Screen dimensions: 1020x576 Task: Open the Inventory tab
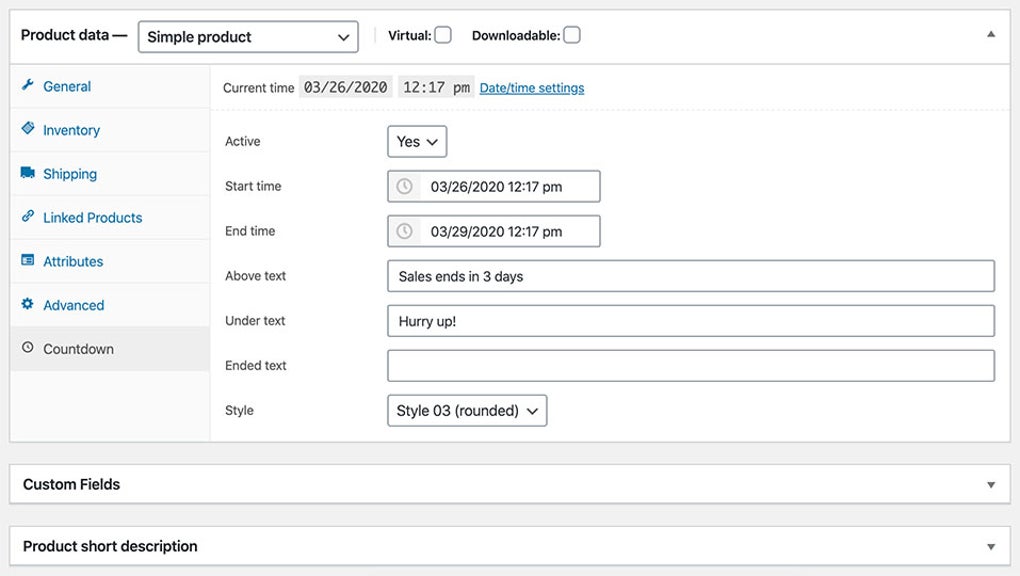(x=72, y=130)
